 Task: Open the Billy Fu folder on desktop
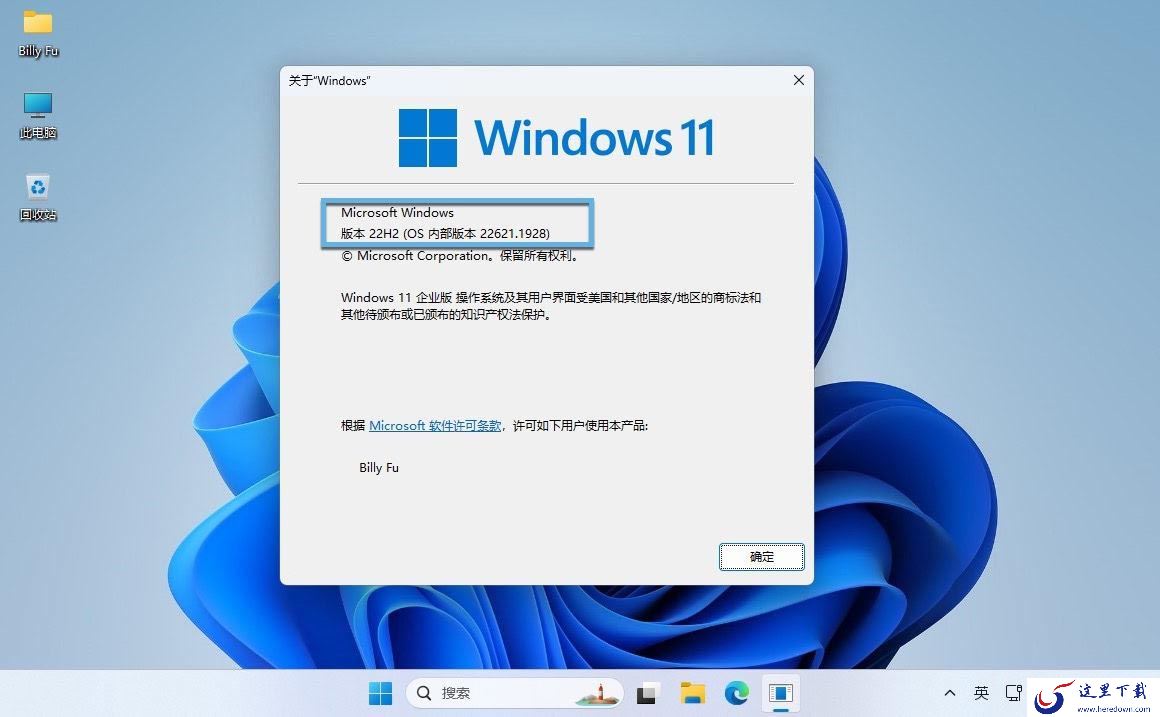(38, 34)
